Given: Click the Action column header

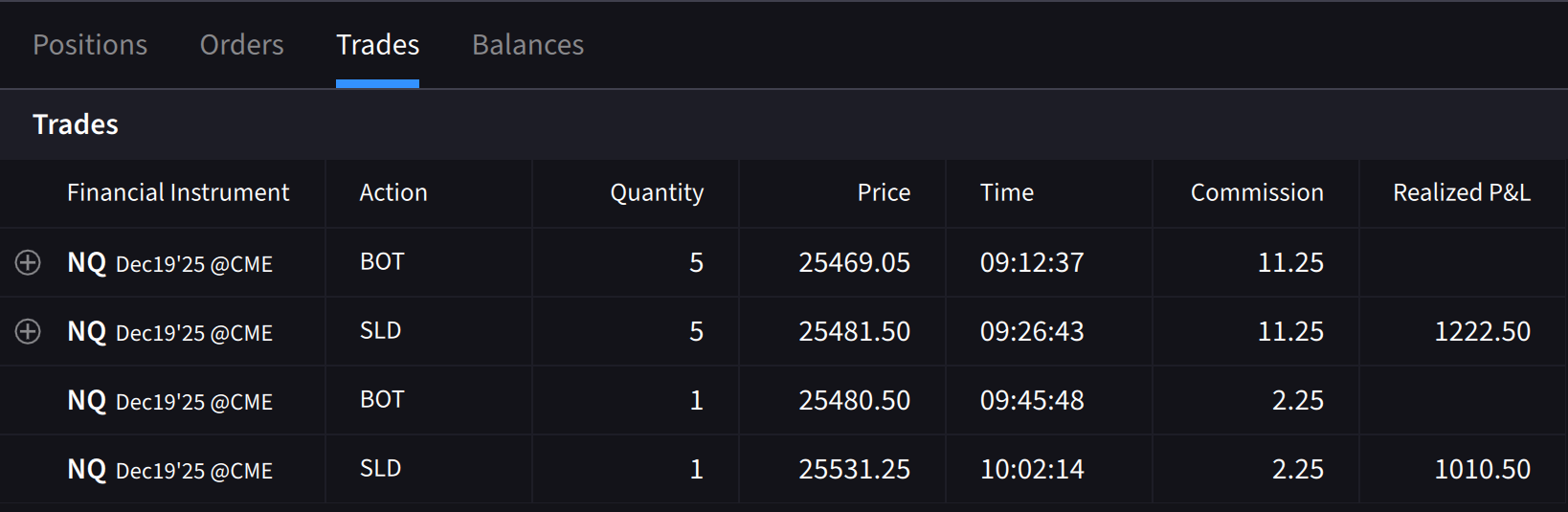Looking at the screenshot, I should pos(393,192).
